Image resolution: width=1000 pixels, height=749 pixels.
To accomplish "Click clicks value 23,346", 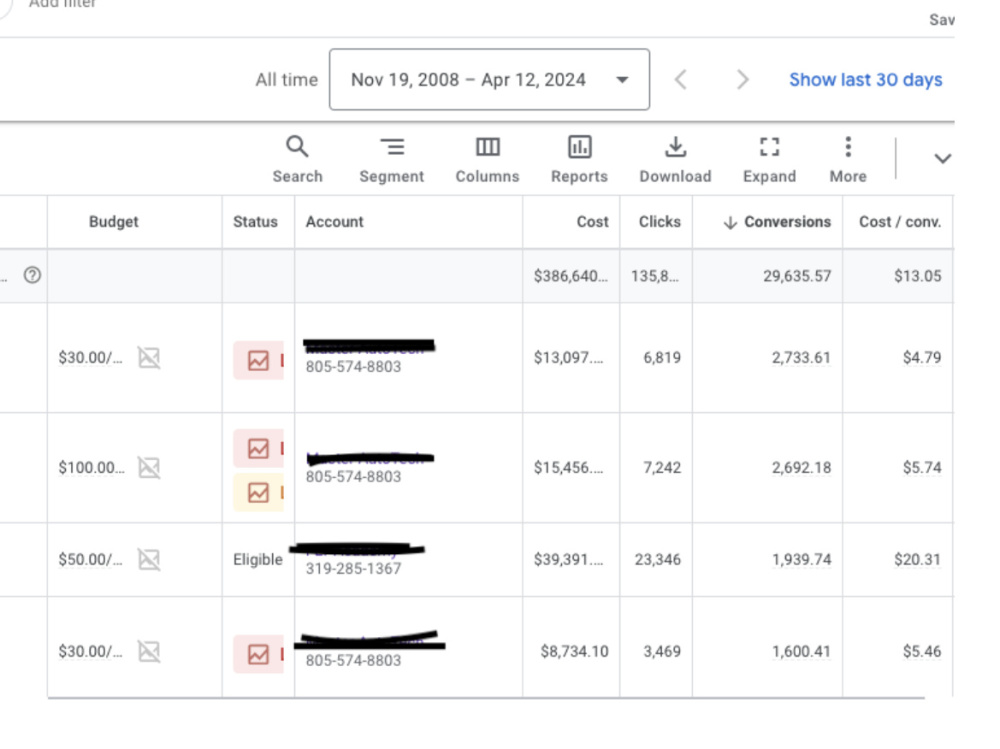I will [658, 560].
